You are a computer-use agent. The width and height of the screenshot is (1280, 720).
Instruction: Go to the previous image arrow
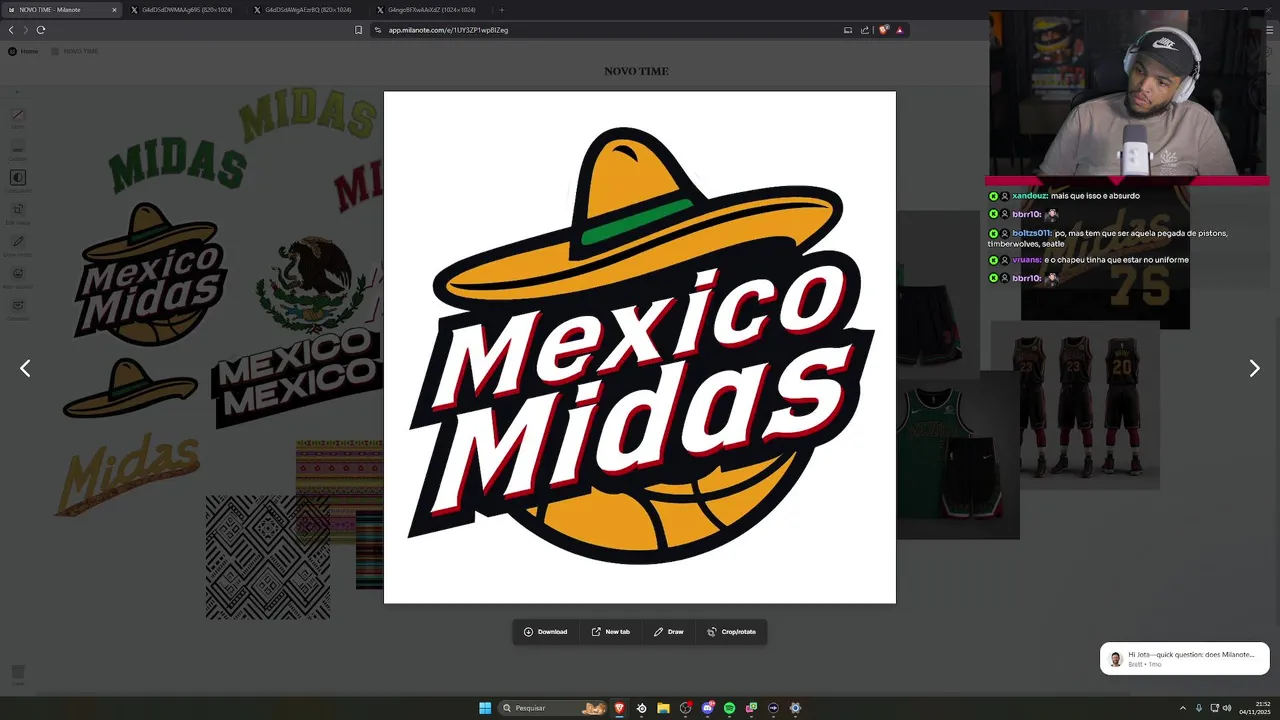(x=25, y=368)
